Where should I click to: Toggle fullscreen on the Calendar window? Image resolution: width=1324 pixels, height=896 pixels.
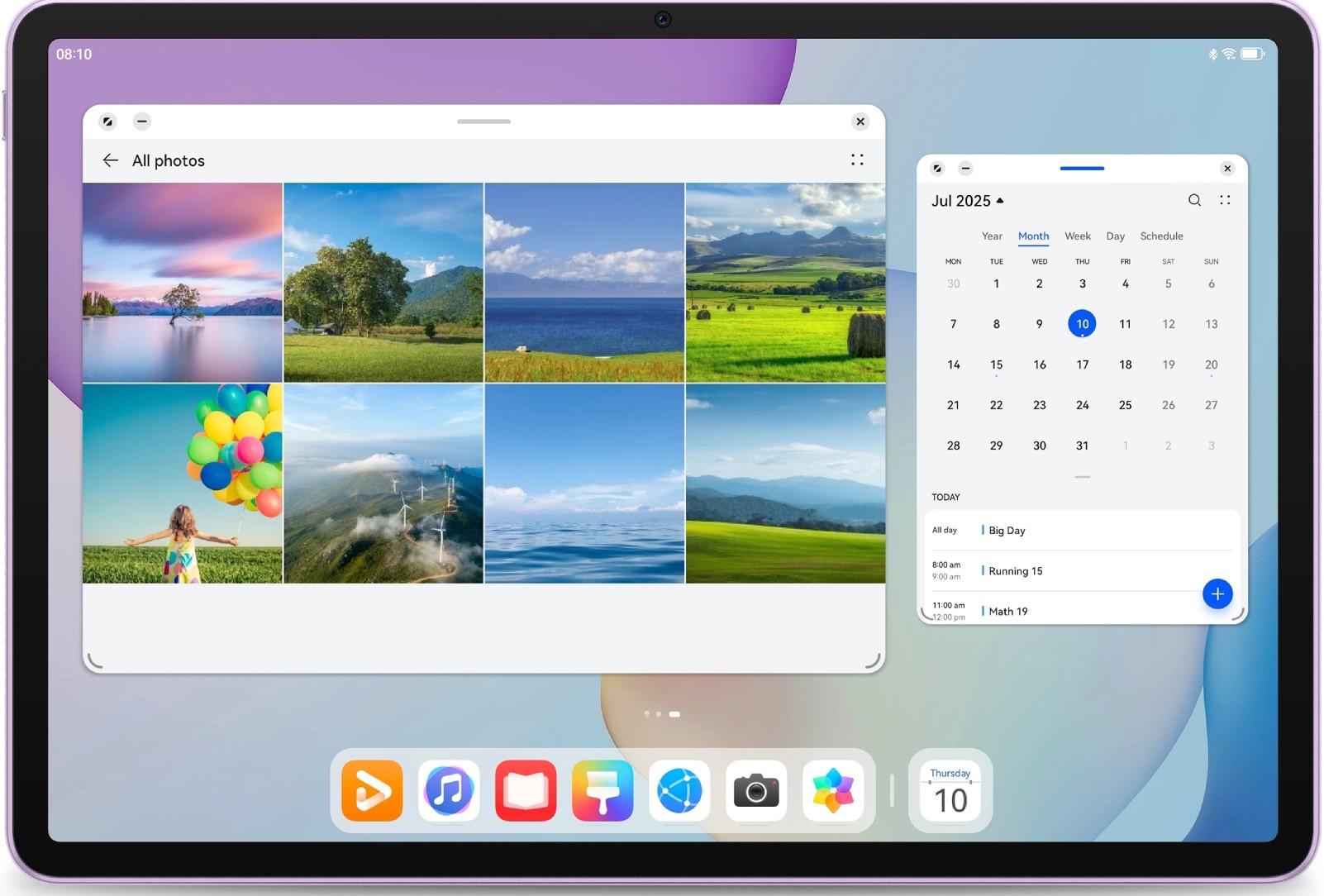pyautogui.click(x=936, y=168)
